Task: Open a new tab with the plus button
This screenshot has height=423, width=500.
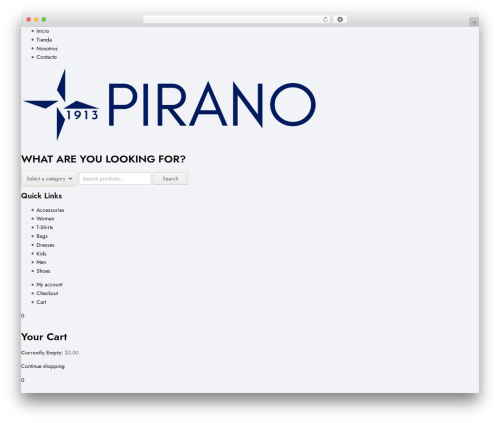Action: coord(474,22)
